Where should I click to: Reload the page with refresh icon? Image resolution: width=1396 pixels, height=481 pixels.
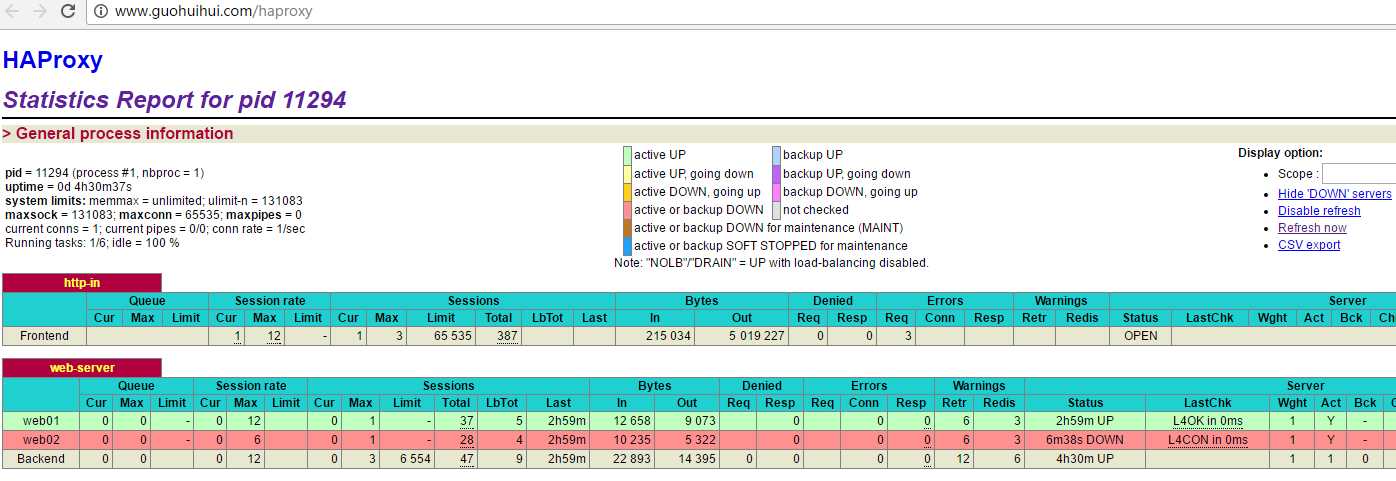[x=68, y=11]
